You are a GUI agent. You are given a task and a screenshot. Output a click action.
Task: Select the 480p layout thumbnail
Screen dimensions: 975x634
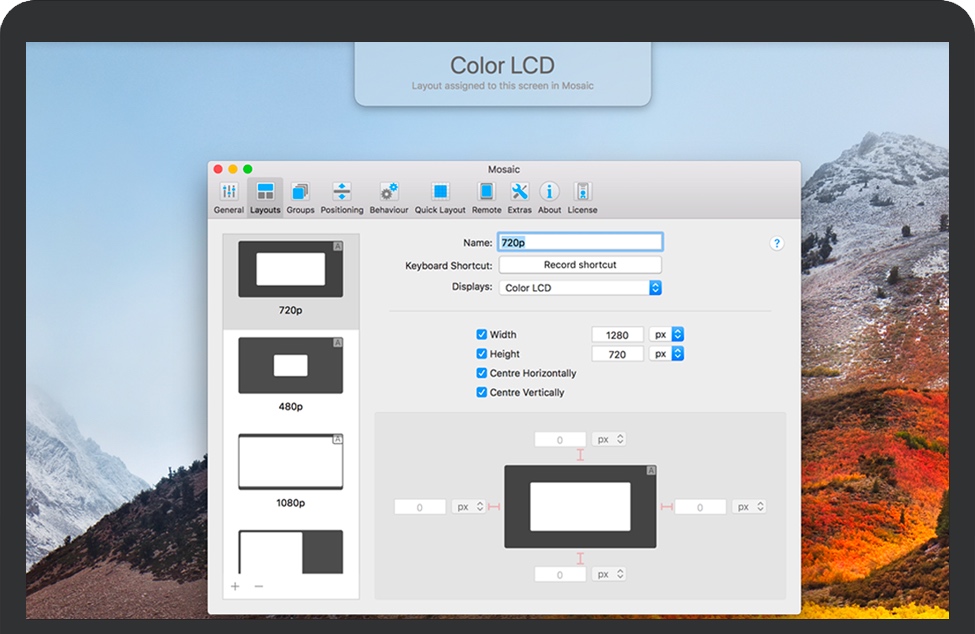[290, 366]
